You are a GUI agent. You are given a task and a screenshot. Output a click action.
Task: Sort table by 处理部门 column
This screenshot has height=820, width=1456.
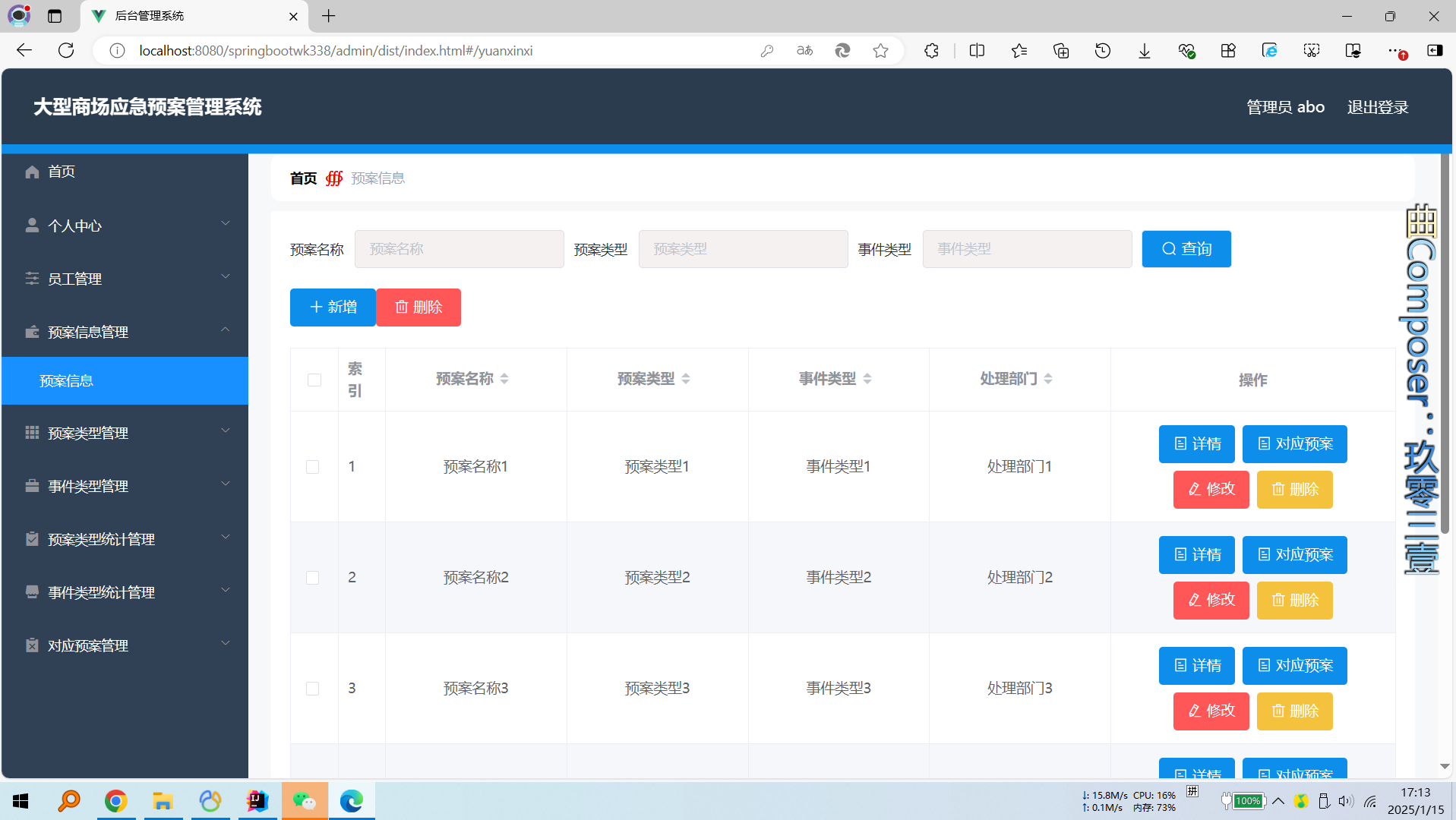(x=1048, y=379)
